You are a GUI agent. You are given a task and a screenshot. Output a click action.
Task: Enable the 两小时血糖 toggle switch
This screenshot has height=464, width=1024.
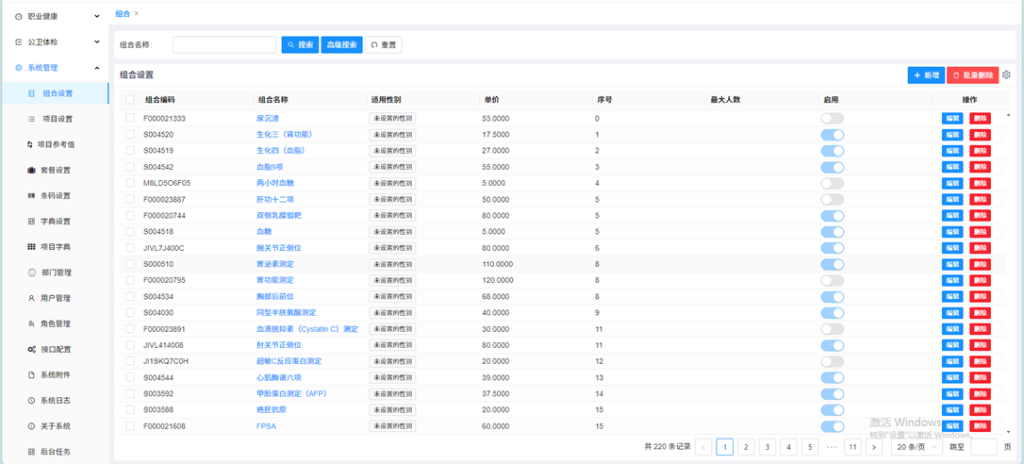832,183
